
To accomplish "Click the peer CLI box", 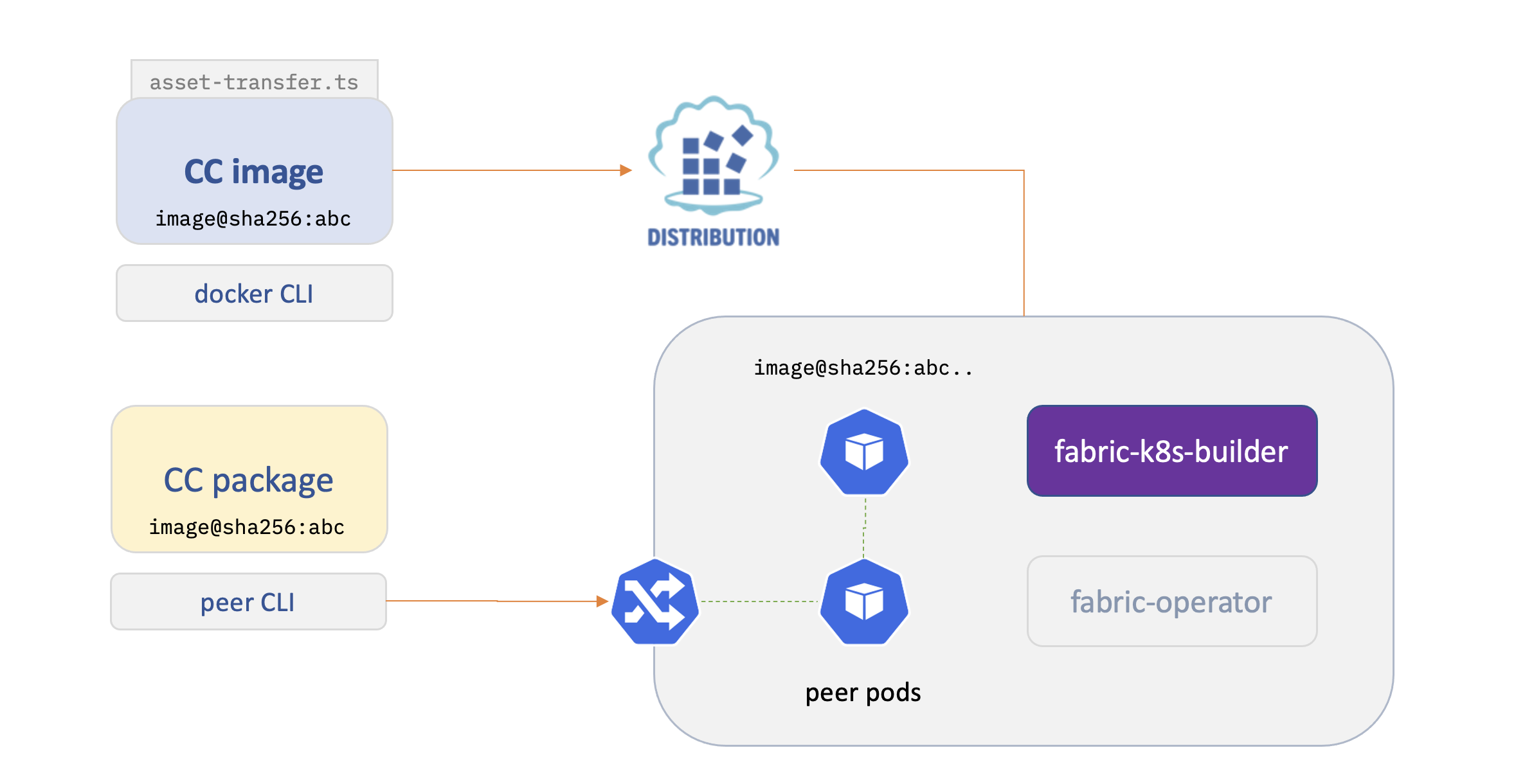I will pyautogui.click(x=248, y=601).
